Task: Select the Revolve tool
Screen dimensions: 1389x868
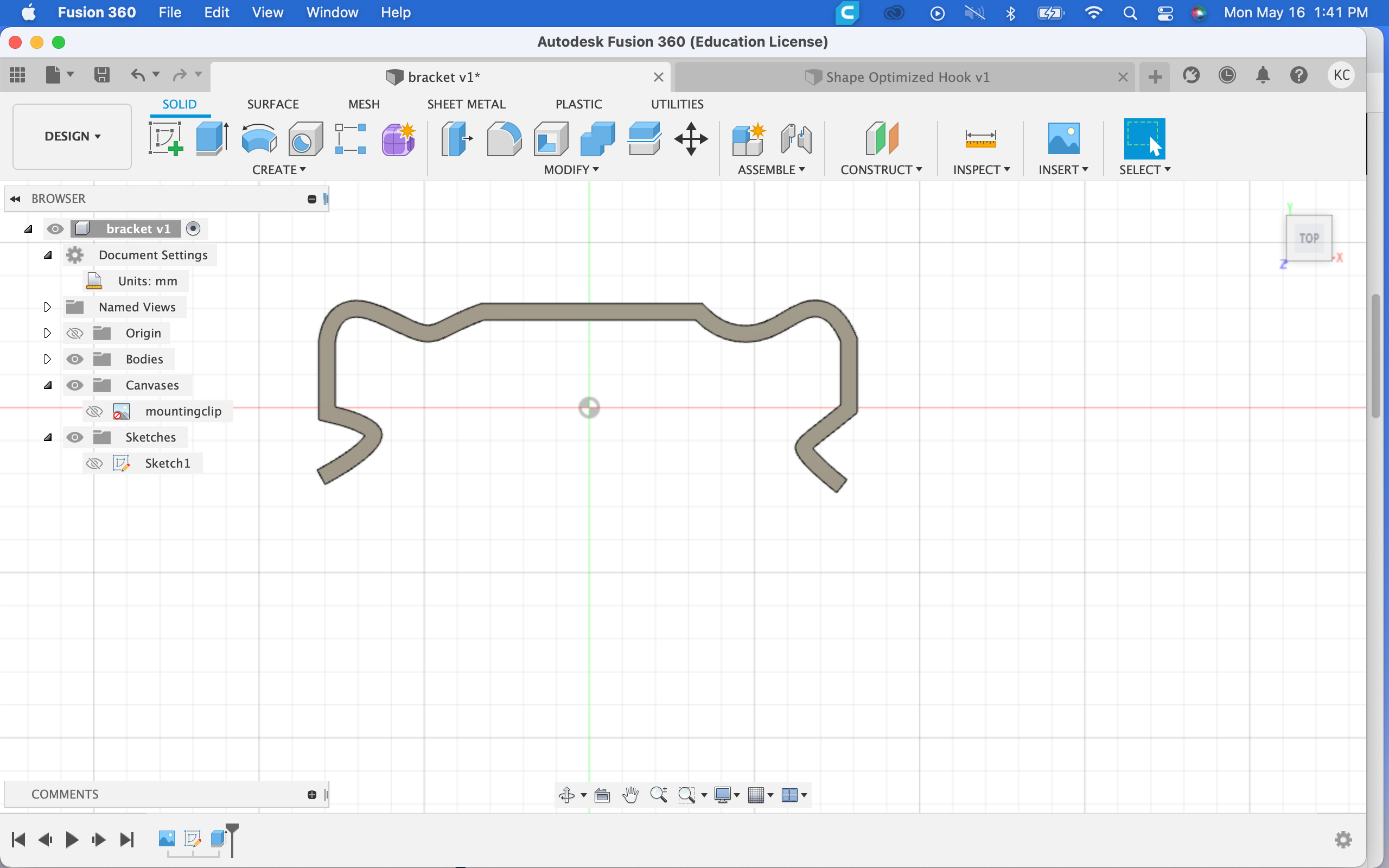Action: click(259, 138)
